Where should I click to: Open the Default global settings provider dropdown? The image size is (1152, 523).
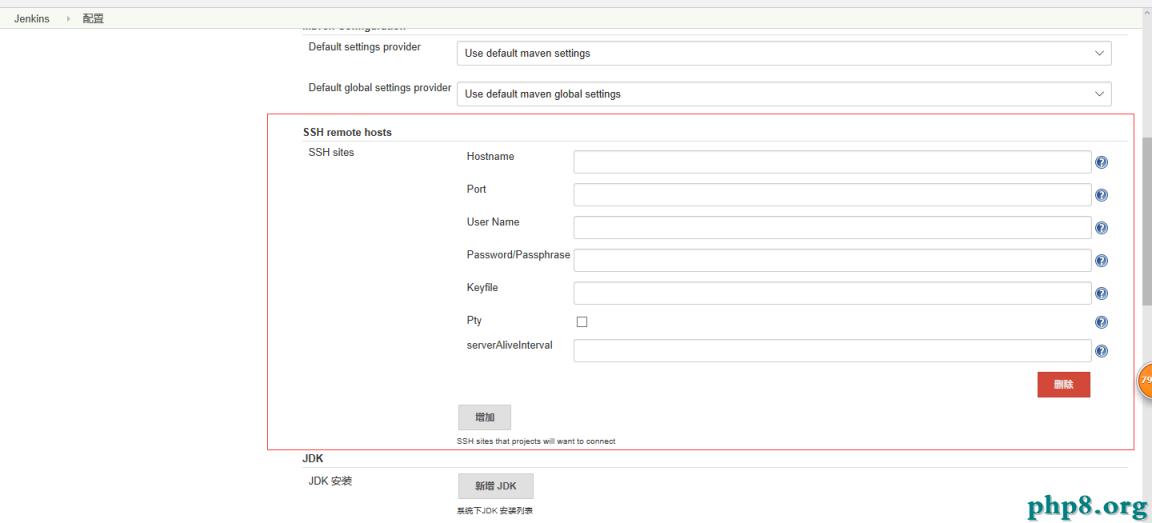click(784, 94)
